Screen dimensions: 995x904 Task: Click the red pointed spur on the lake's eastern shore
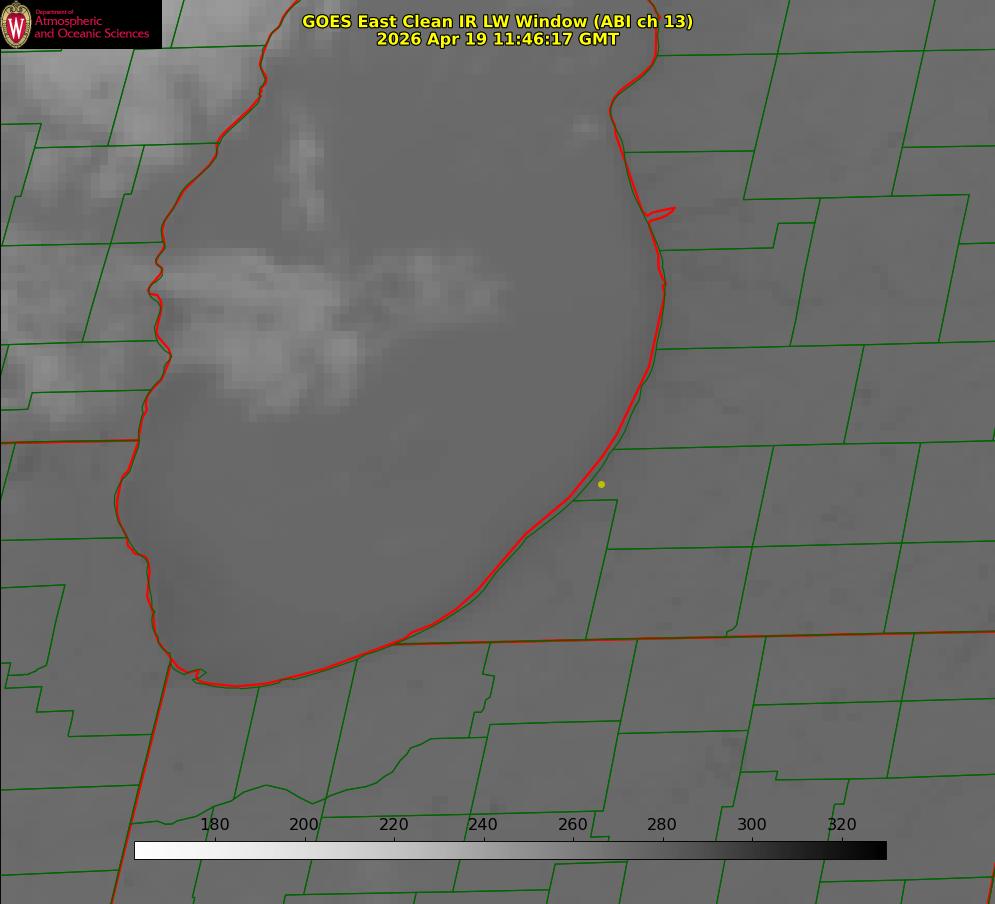click(x=661, y=214)
